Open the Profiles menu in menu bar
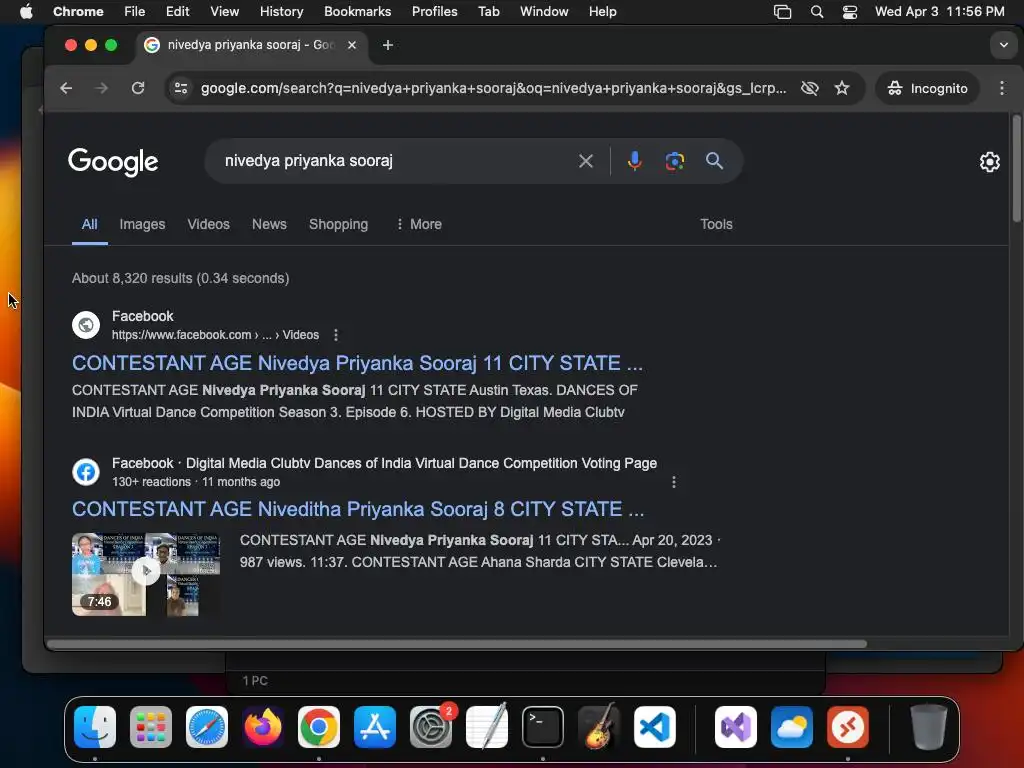This screenshot has width=1024, height=768. pos(434,12)
